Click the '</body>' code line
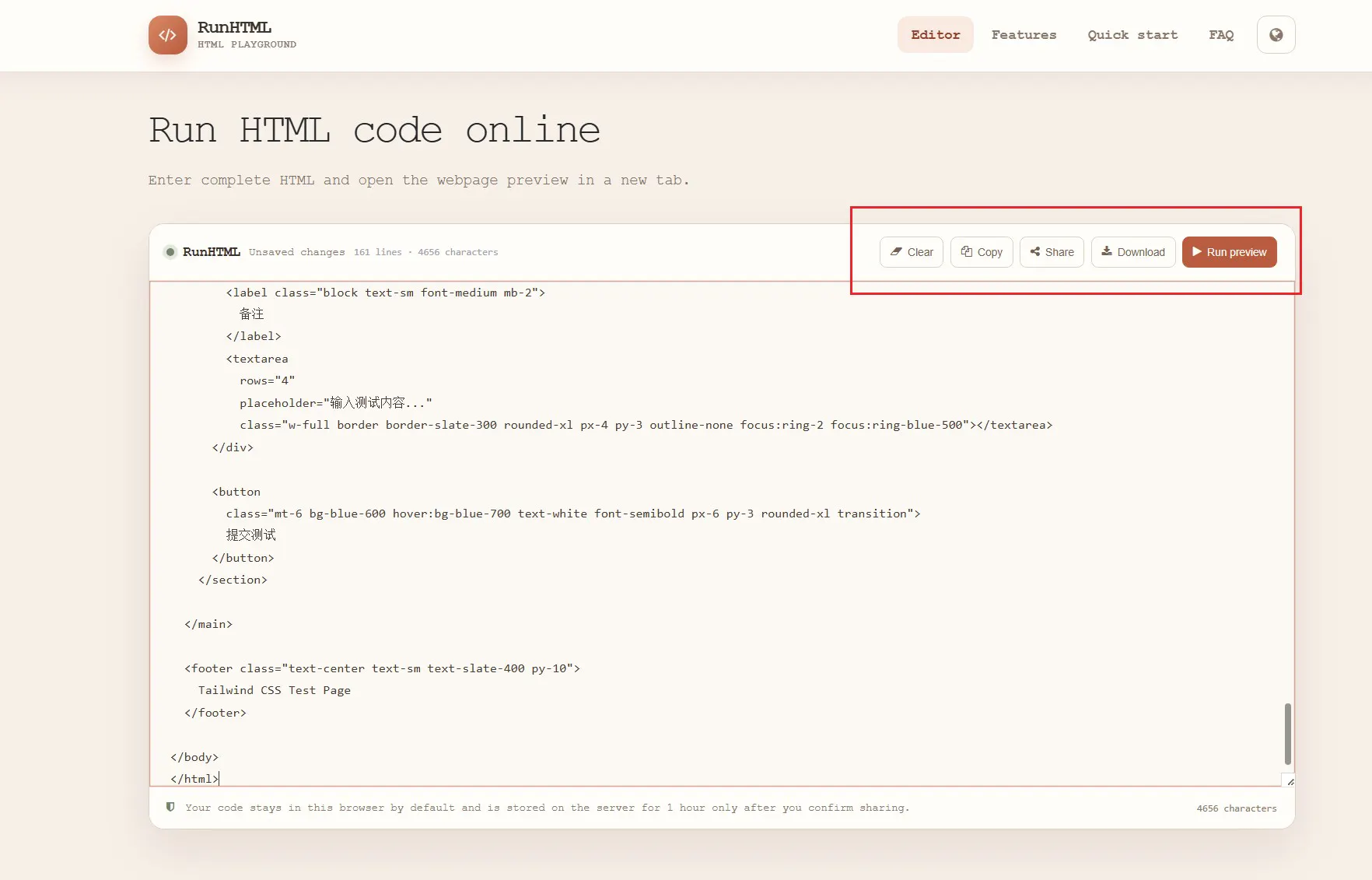The height and width of the screenshot is (880, 1372). (194, 757)
